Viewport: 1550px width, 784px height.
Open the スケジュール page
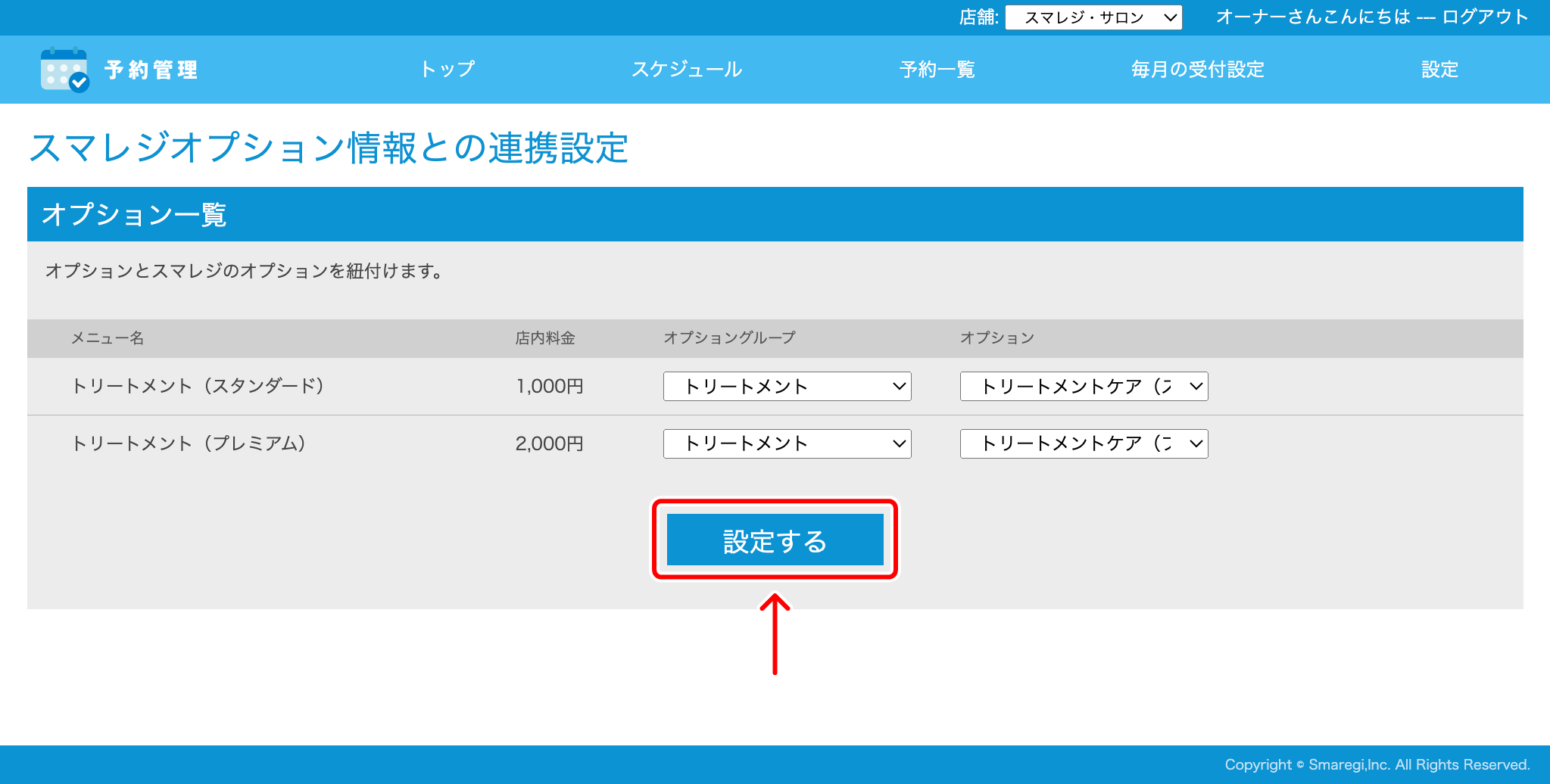pos(687,70)
